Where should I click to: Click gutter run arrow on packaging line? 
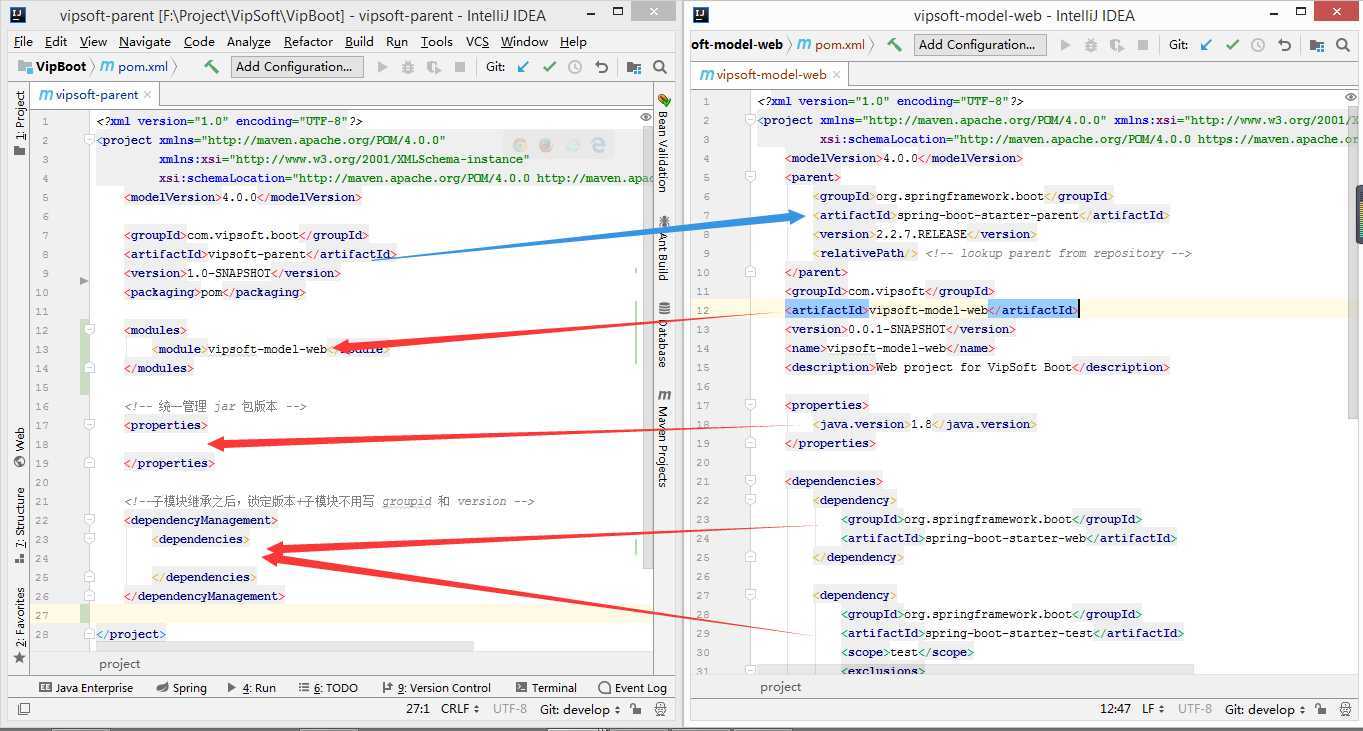(84, 282)
